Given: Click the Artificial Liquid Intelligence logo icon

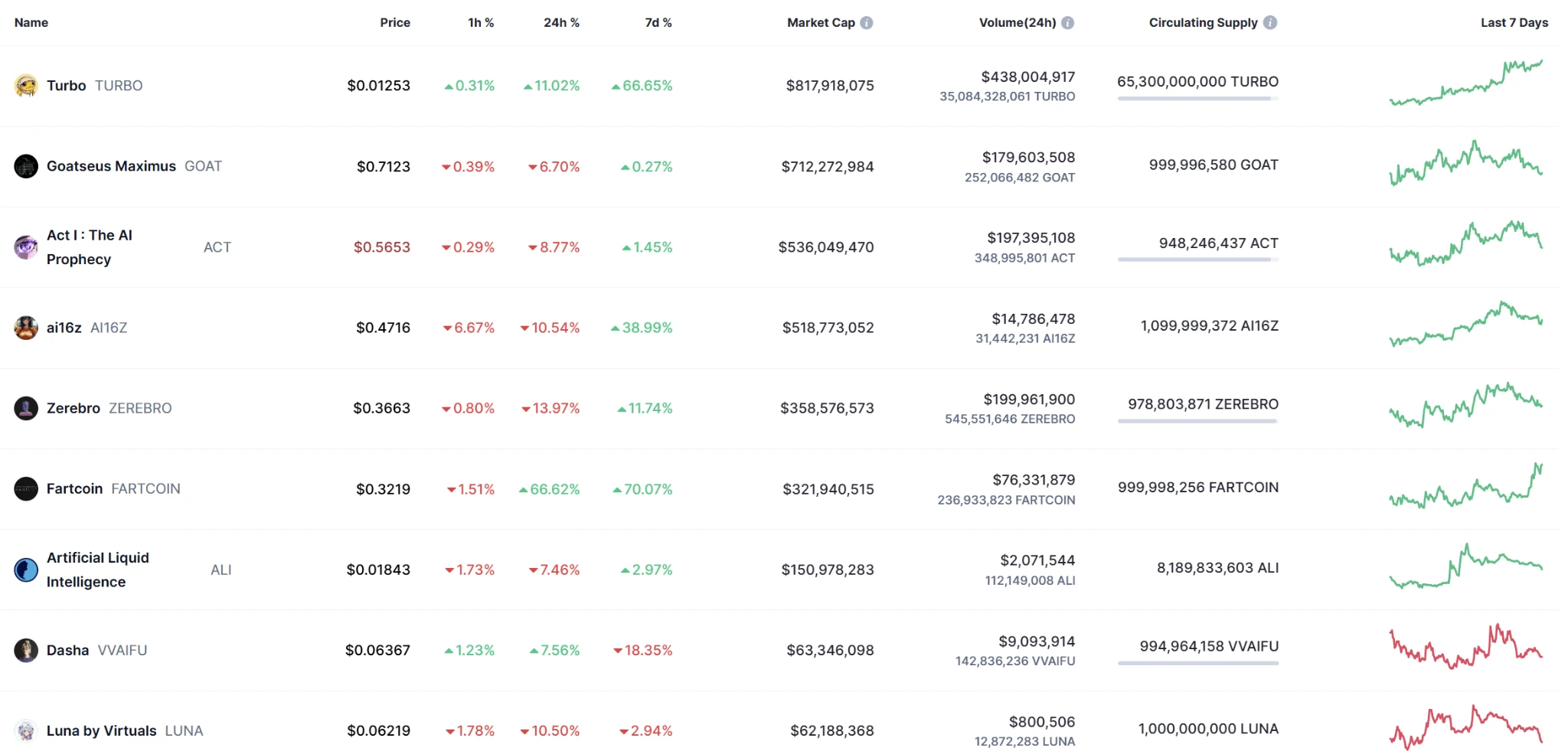Looking at the screenshot, I should pos(26,570).
